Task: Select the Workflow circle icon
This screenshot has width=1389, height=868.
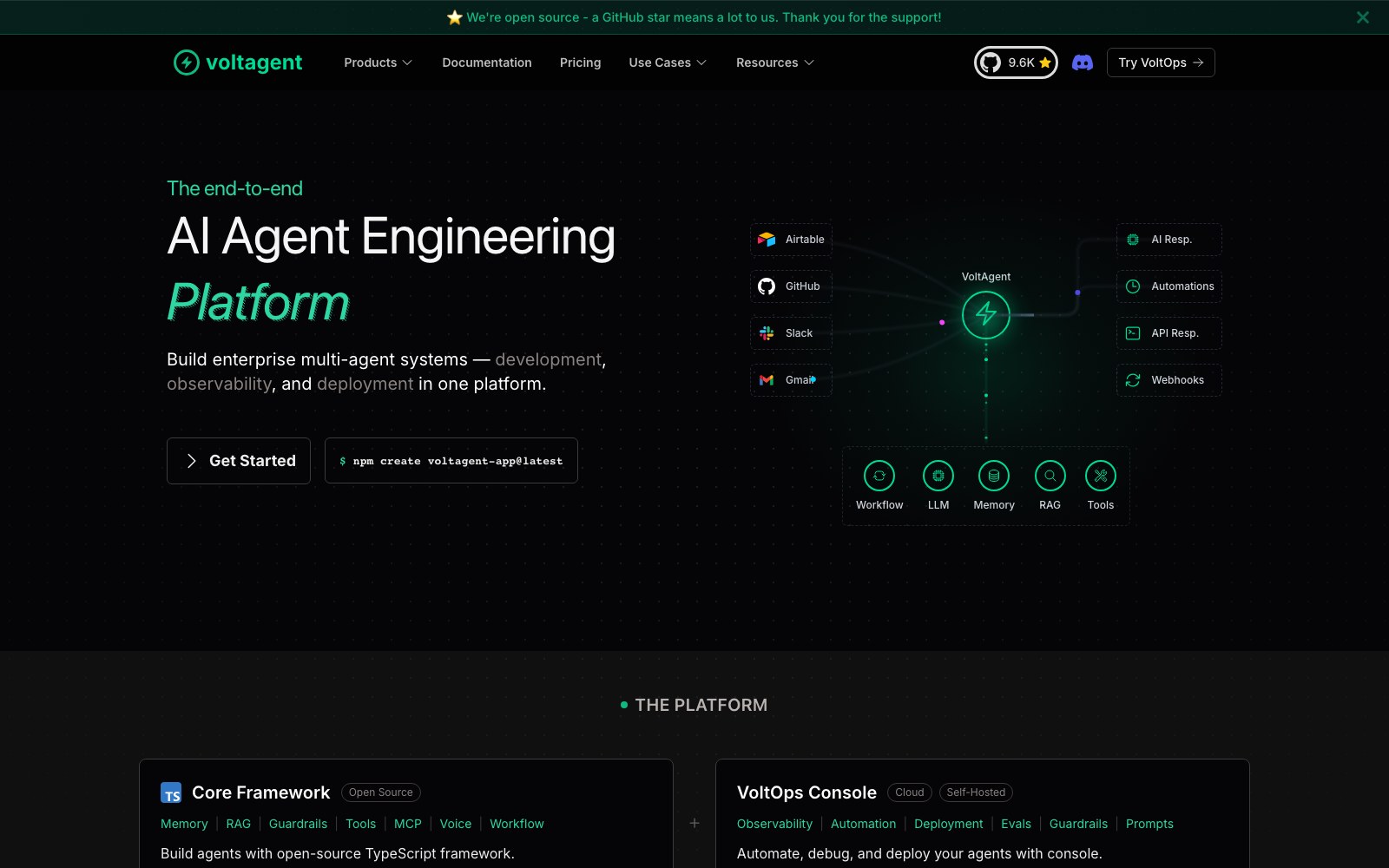Action: pos(879,476)
